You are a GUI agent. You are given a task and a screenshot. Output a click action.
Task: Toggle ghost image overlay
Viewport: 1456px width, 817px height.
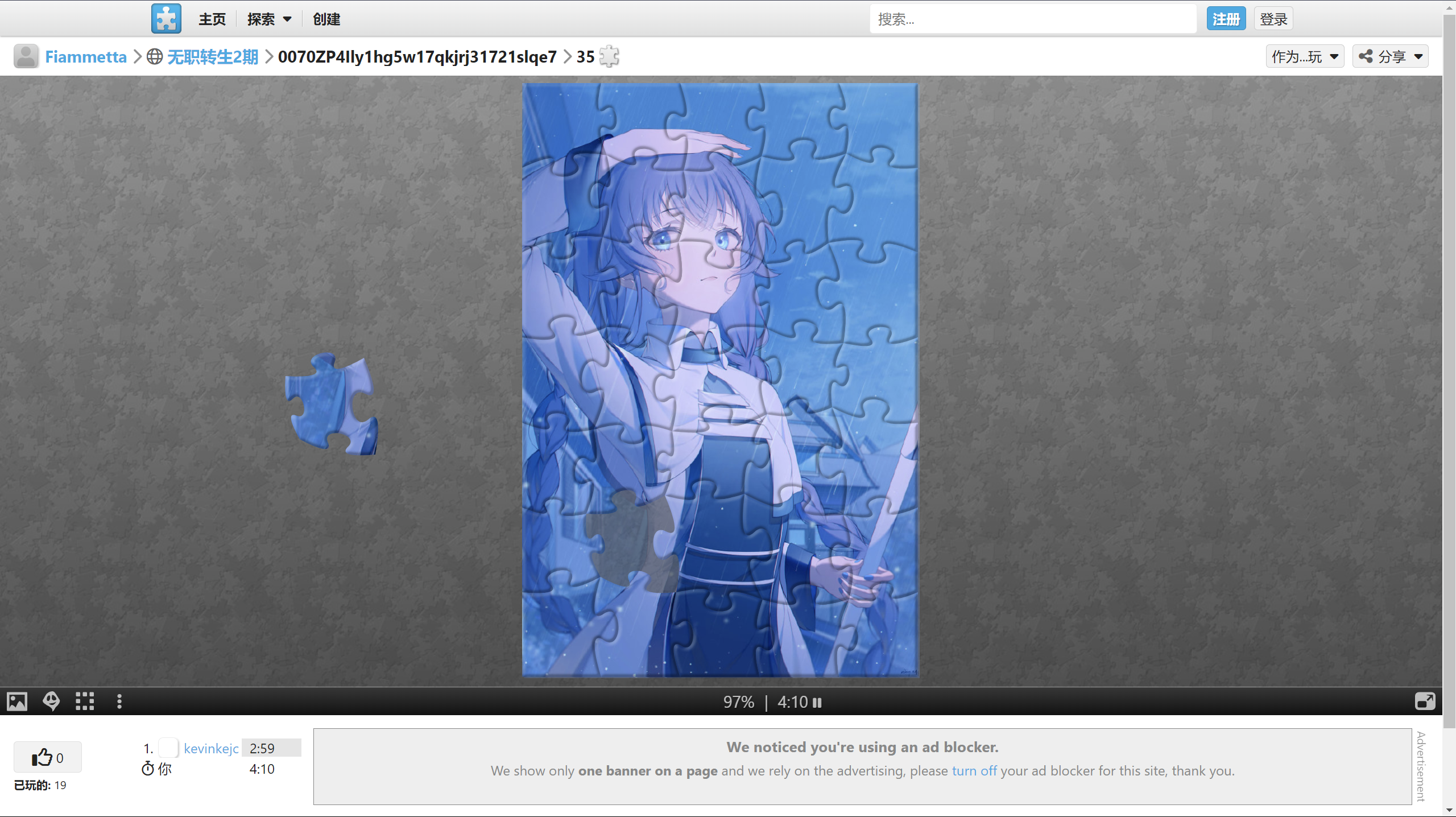pyautogui.click(x=51, y=702)
